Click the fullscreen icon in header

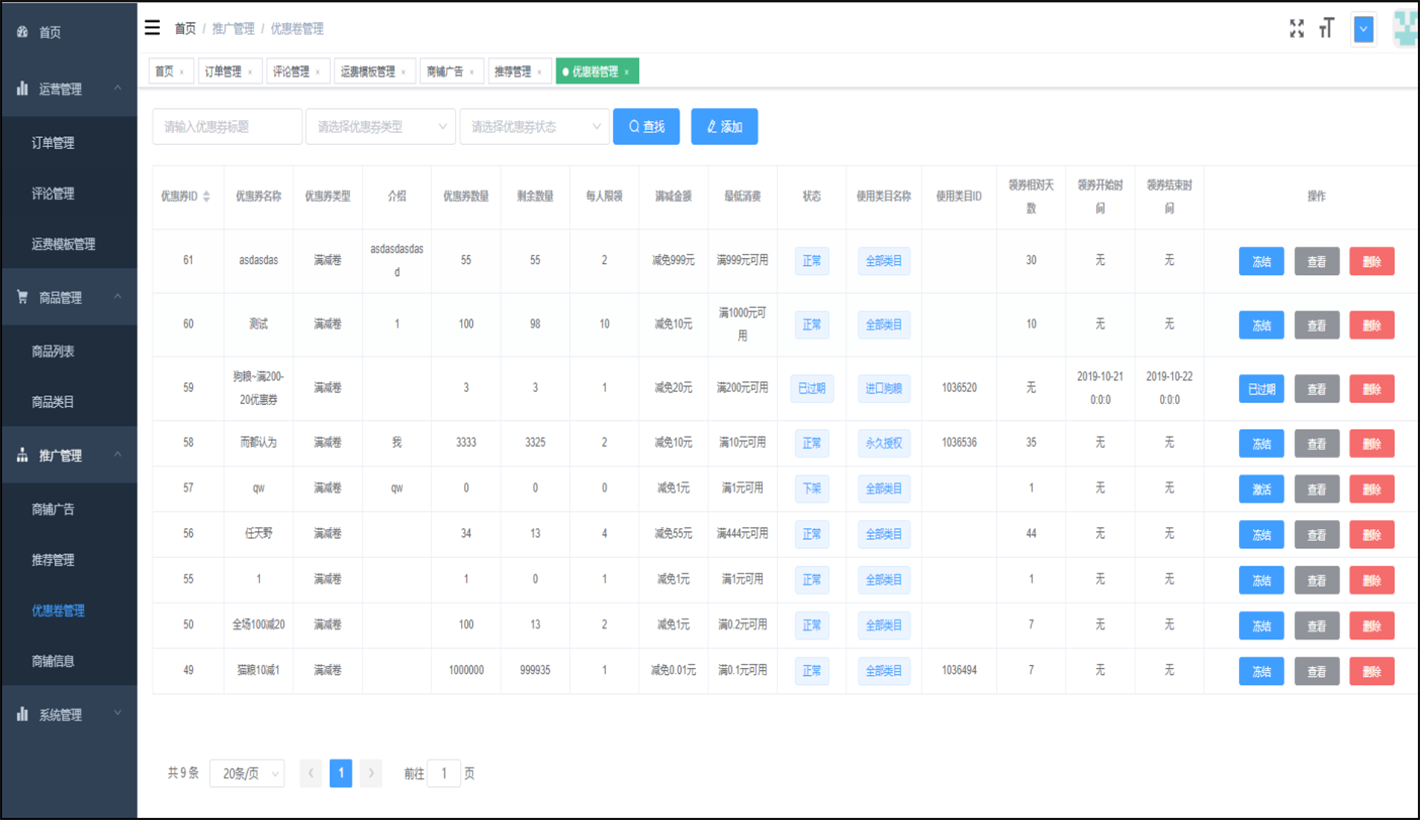pyautogui.click(x=1297, y=28)
